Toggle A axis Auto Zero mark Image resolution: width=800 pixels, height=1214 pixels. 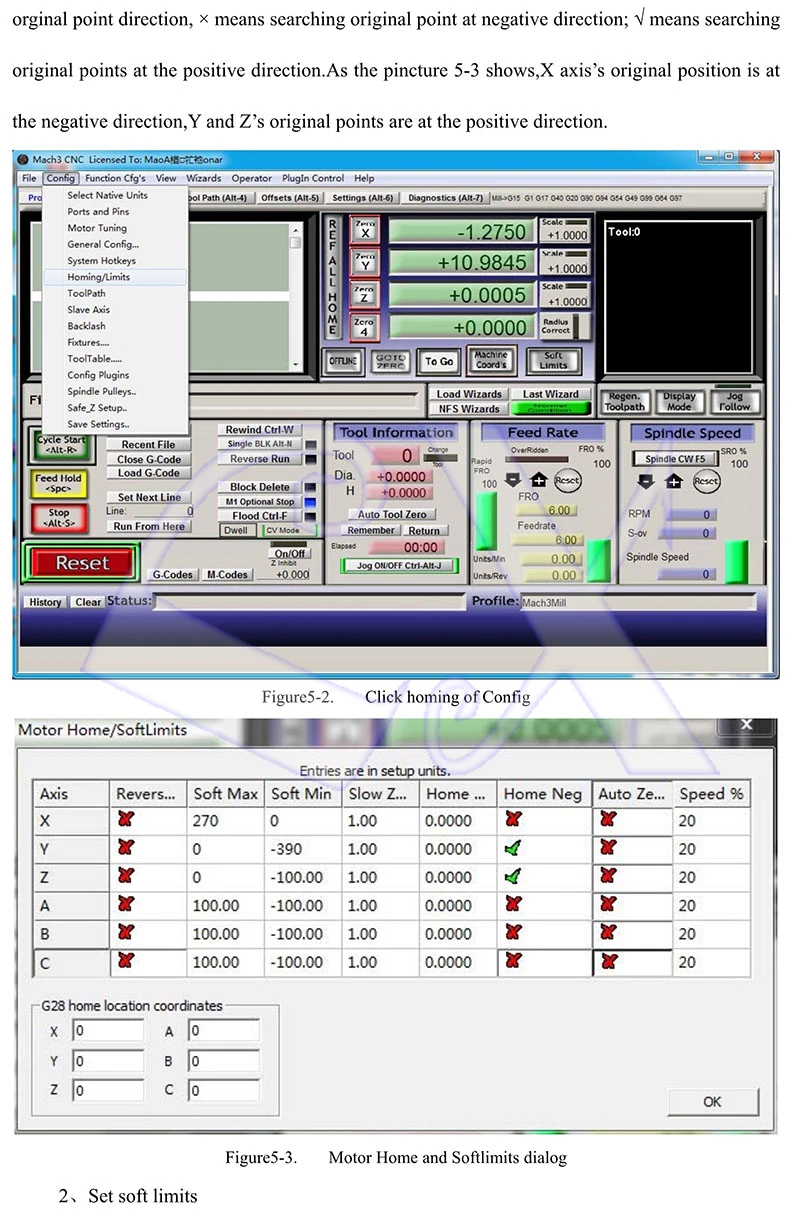[609, 905]
